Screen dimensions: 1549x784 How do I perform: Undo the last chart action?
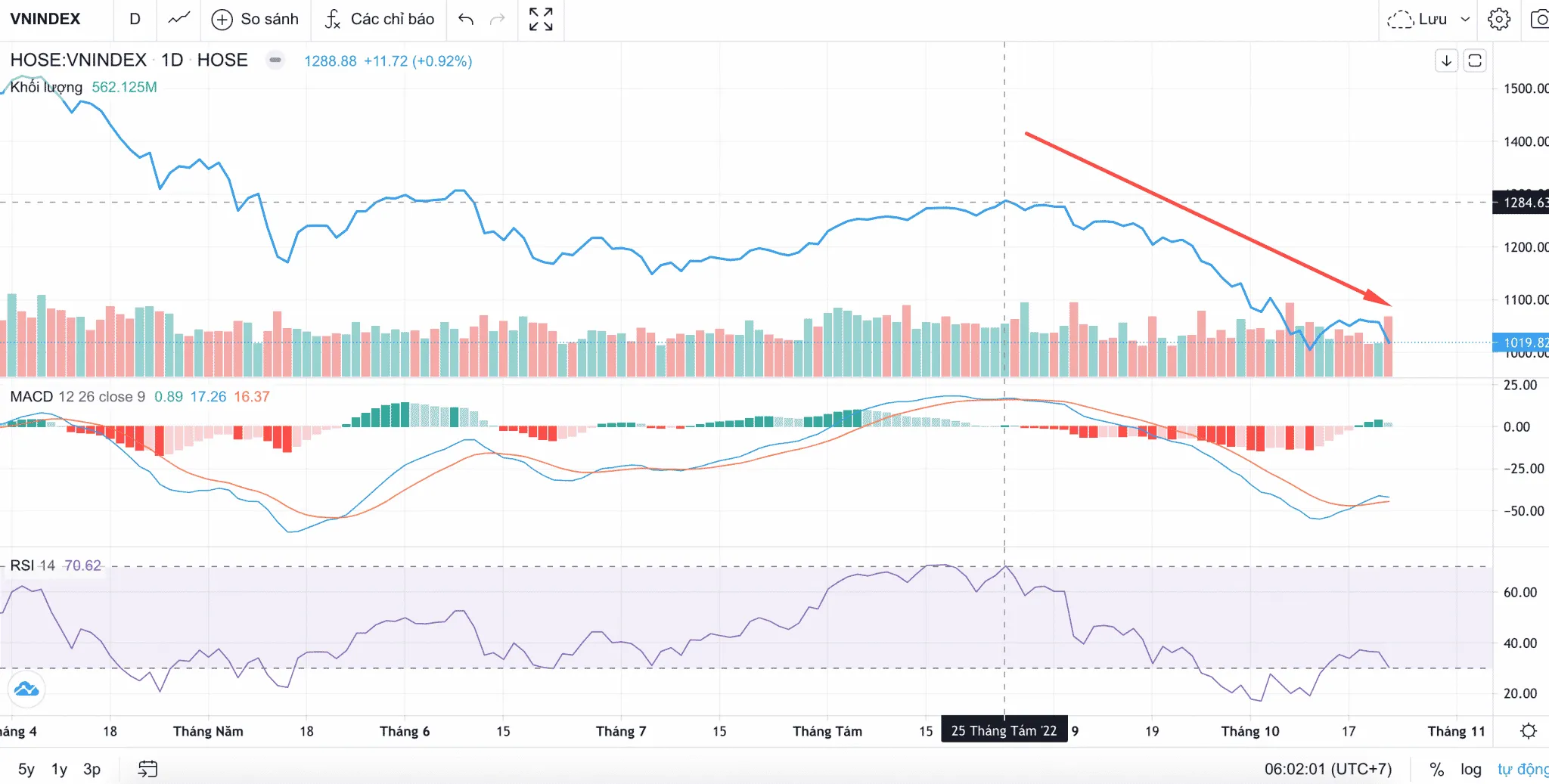point(466,19)
